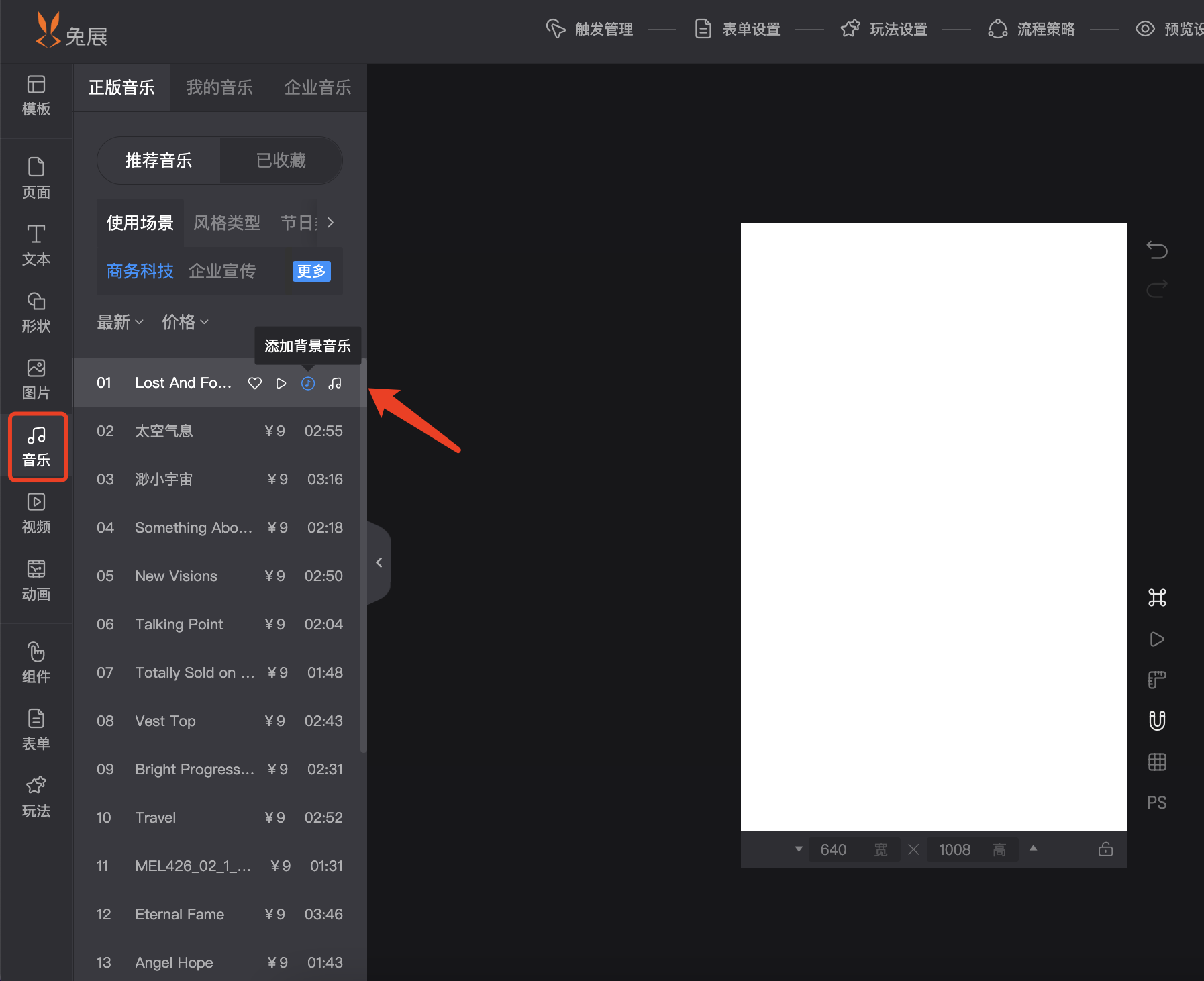1204x981 pixels.
Task: Decrease canvas size with down triangle
Action: [x=799, y=849]
